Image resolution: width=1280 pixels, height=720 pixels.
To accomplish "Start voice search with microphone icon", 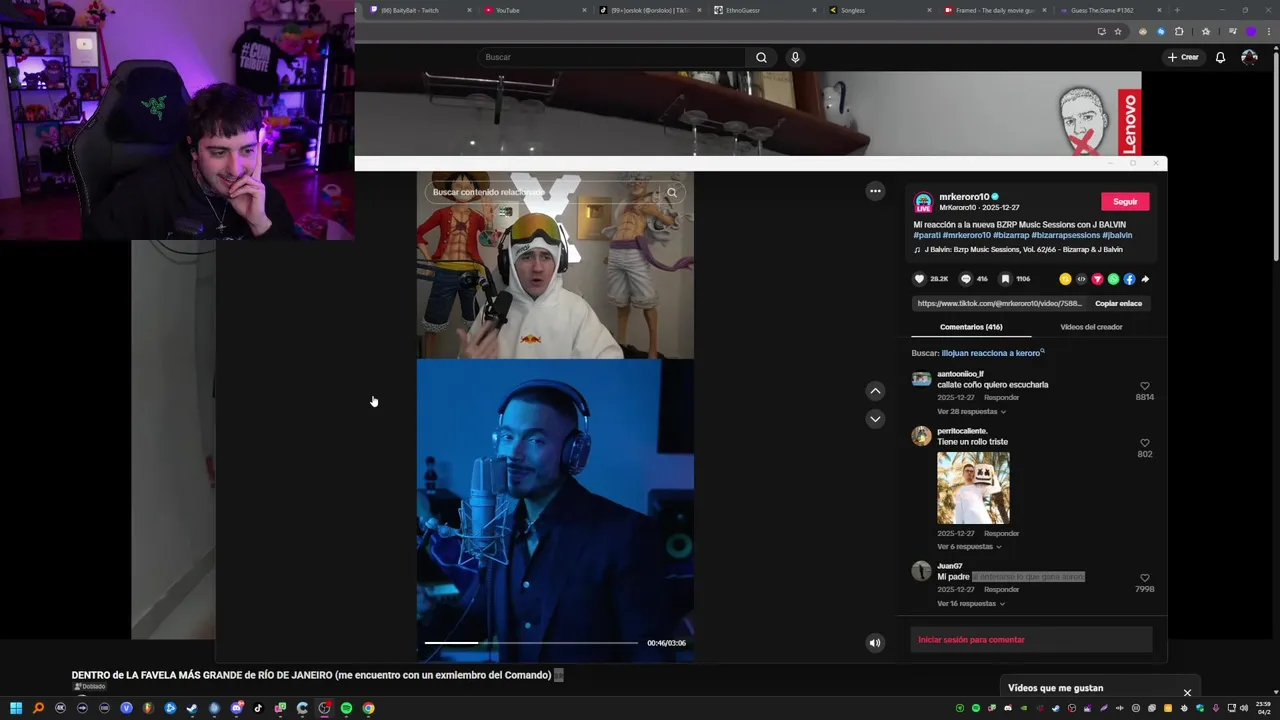I will tap(795, 57).
